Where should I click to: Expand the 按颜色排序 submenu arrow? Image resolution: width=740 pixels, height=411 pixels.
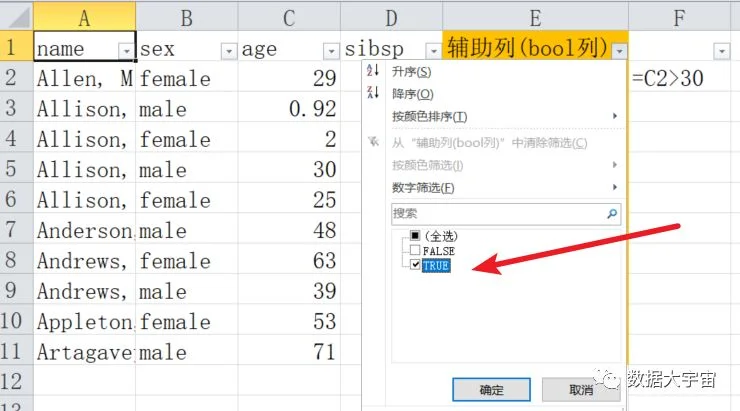(614, 116)
